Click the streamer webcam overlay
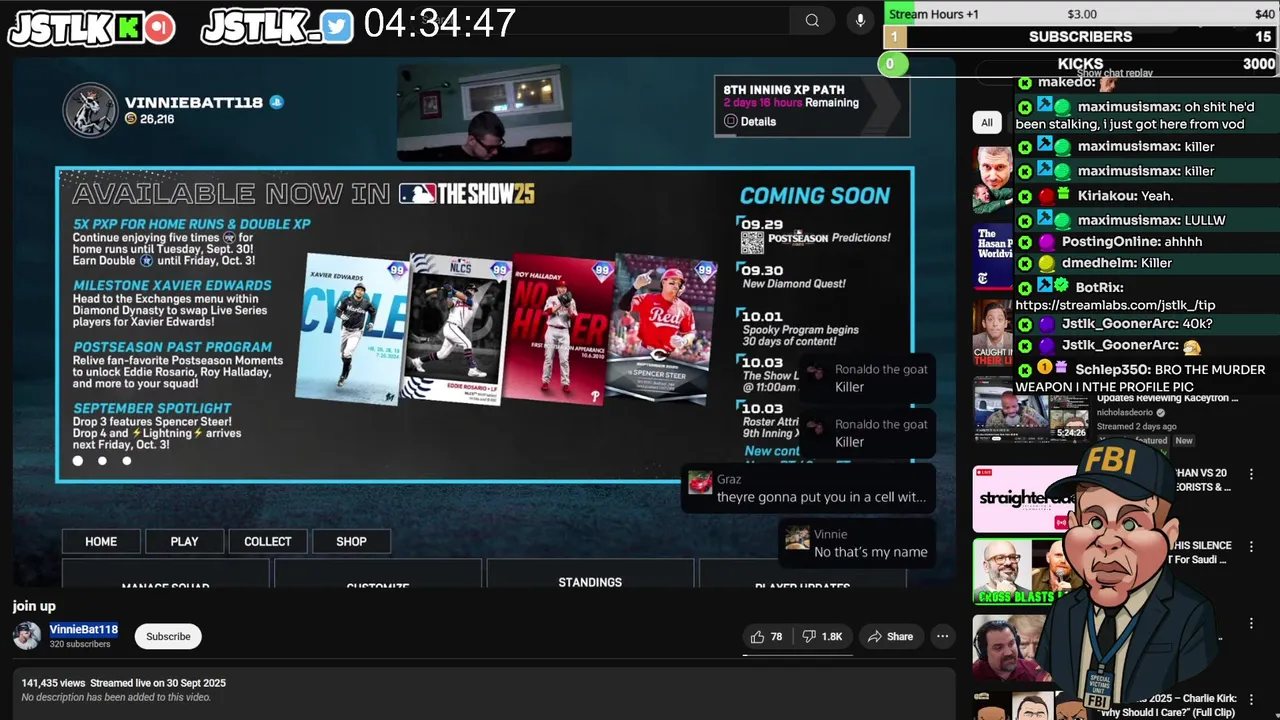 484,113
